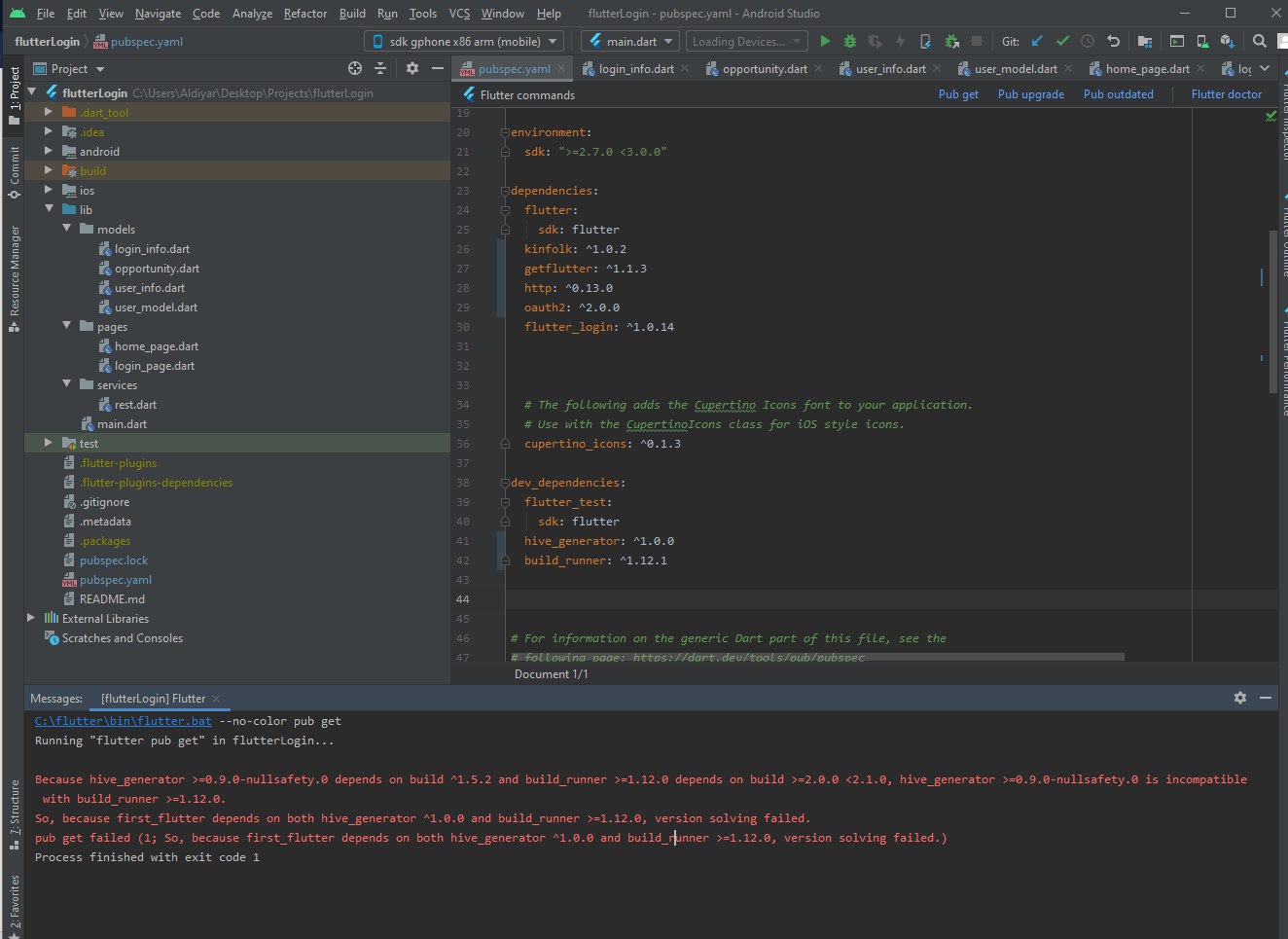Click the Pub upgrade link

[1031, 94]
